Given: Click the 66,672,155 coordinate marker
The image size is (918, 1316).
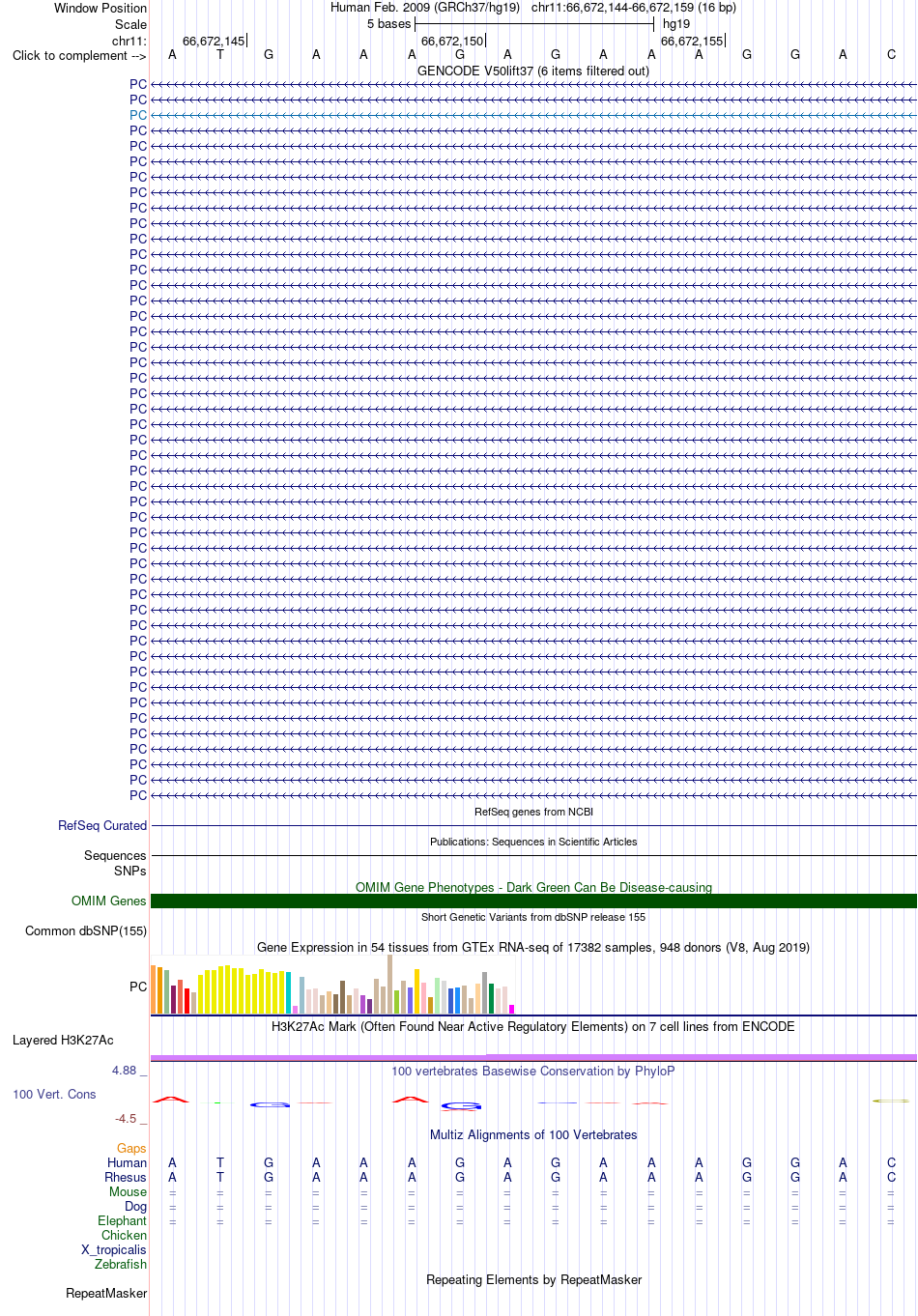Looking at the screenshot, I should point(692,41).
